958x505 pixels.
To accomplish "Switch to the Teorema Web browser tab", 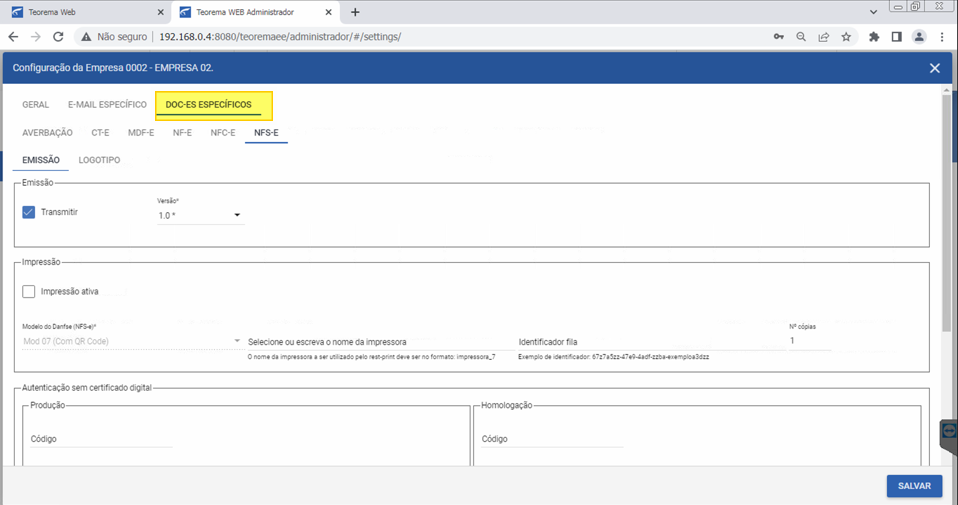I will 87,12.
